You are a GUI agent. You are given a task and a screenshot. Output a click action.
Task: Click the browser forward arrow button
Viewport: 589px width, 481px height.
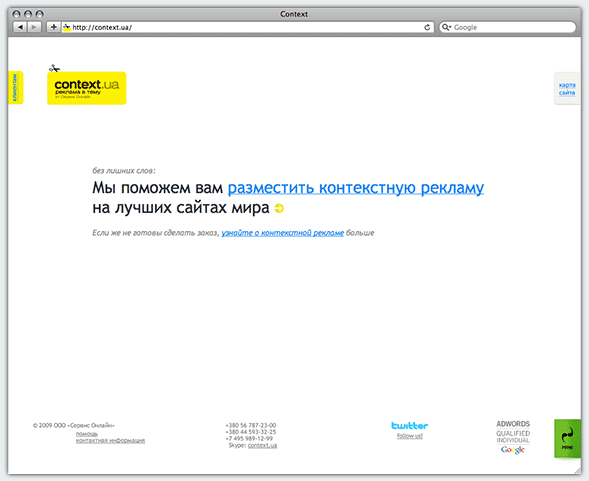click(34, 27)
